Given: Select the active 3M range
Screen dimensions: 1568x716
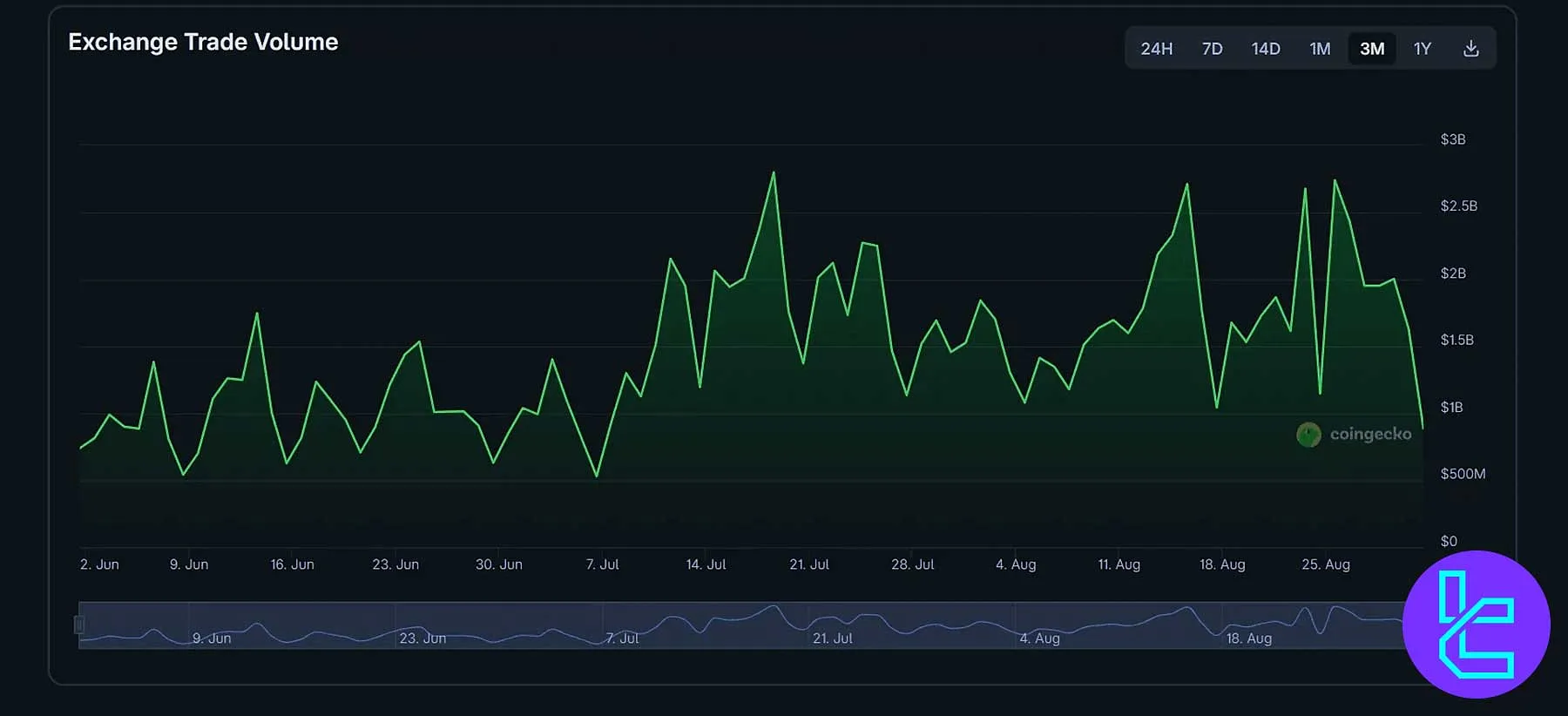Looking at the screenshot, I should tap(1372, 49).
